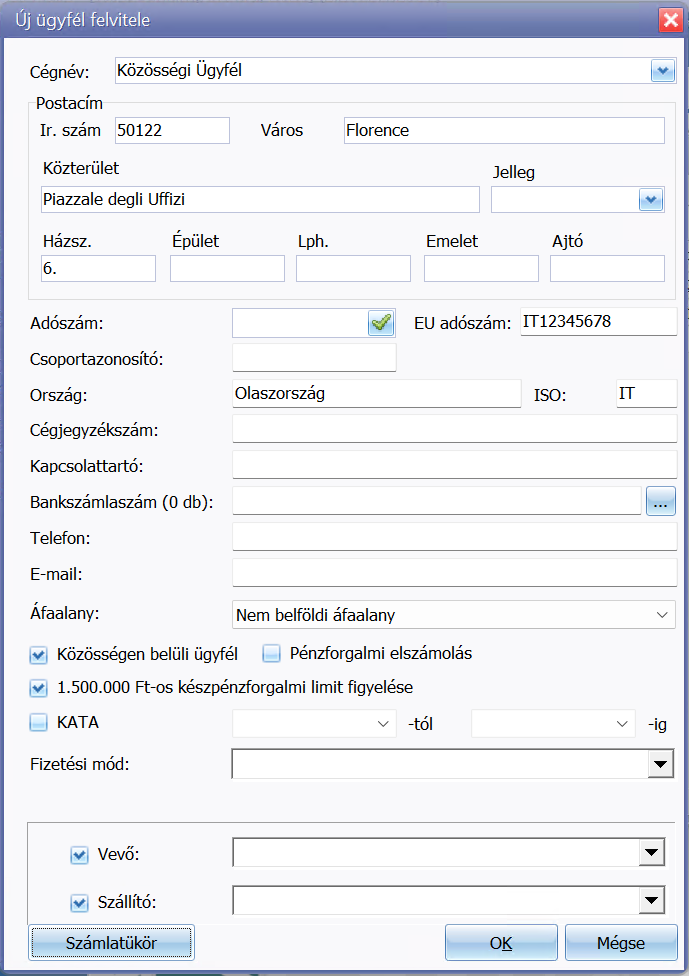Open the Jelleg dropdown list
The image size is (689, 976).
651,200
